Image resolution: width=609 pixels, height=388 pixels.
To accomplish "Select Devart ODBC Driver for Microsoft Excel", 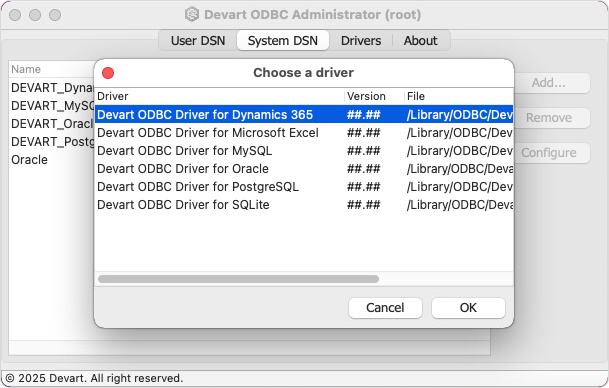I will coord(304,133).
